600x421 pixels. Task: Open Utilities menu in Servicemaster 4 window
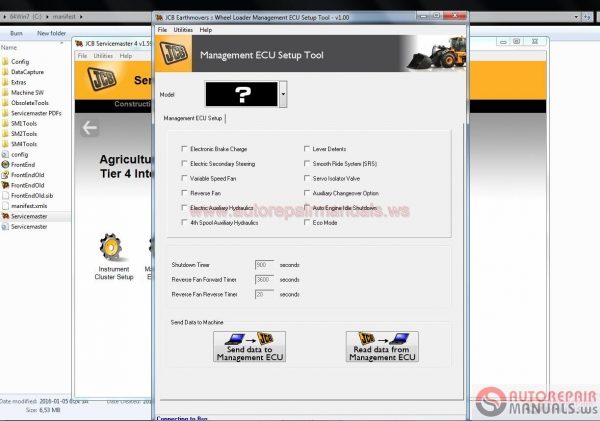click(103, 56)
